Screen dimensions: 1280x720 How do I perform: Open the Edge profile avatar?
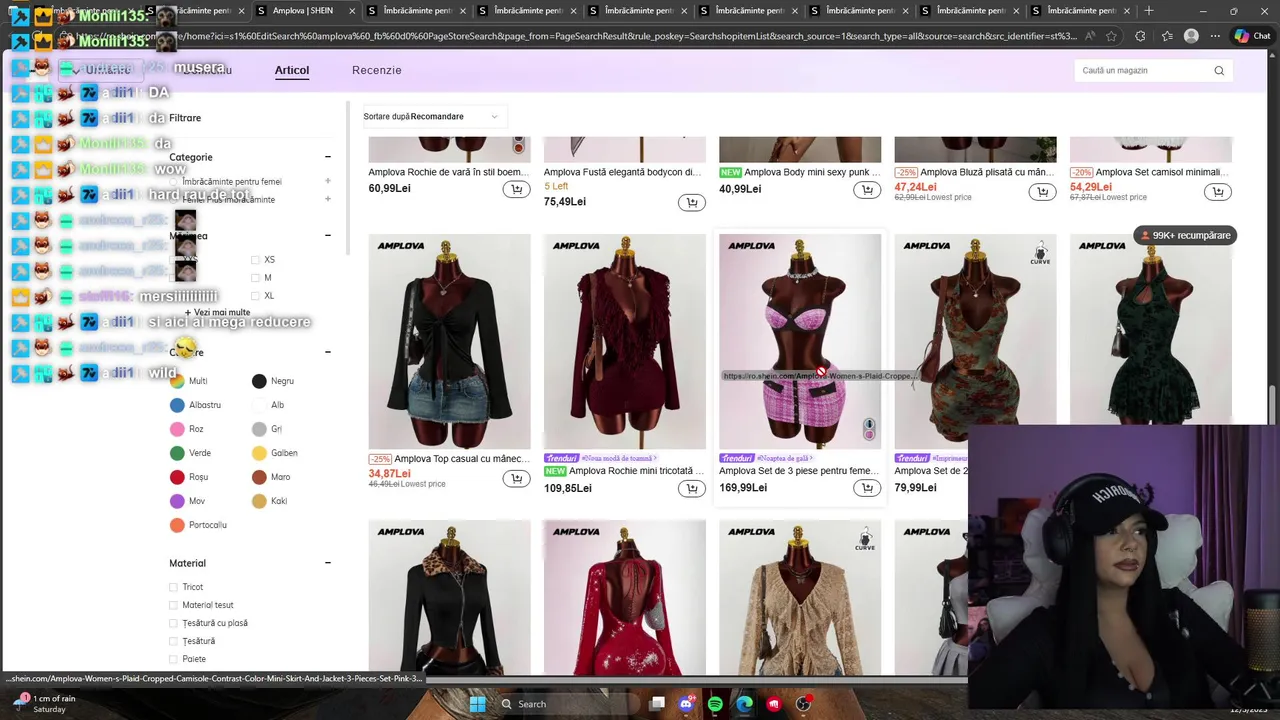pos(1191,36)
